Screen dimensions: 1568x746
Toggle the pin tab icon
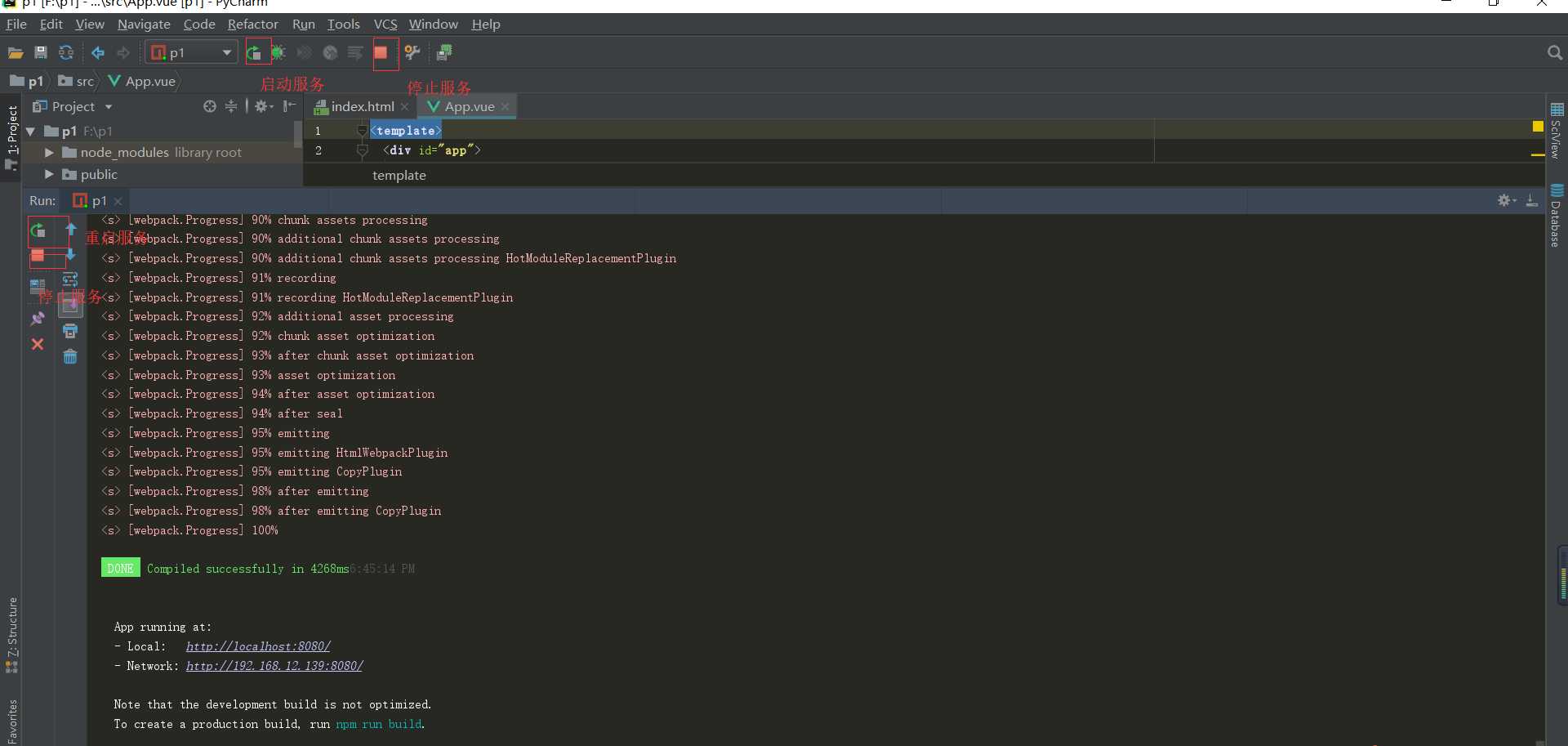(x=38, y=319)
